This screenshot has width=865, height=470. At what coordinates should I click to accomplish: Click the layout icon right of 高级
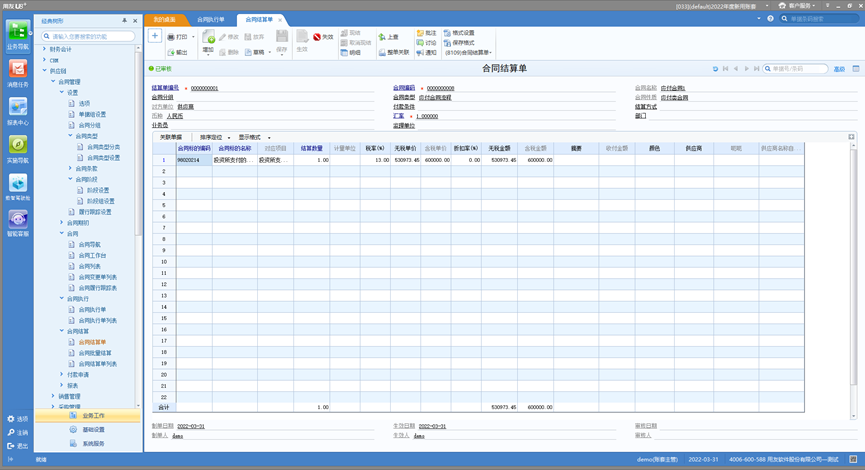tap(856, 69)
